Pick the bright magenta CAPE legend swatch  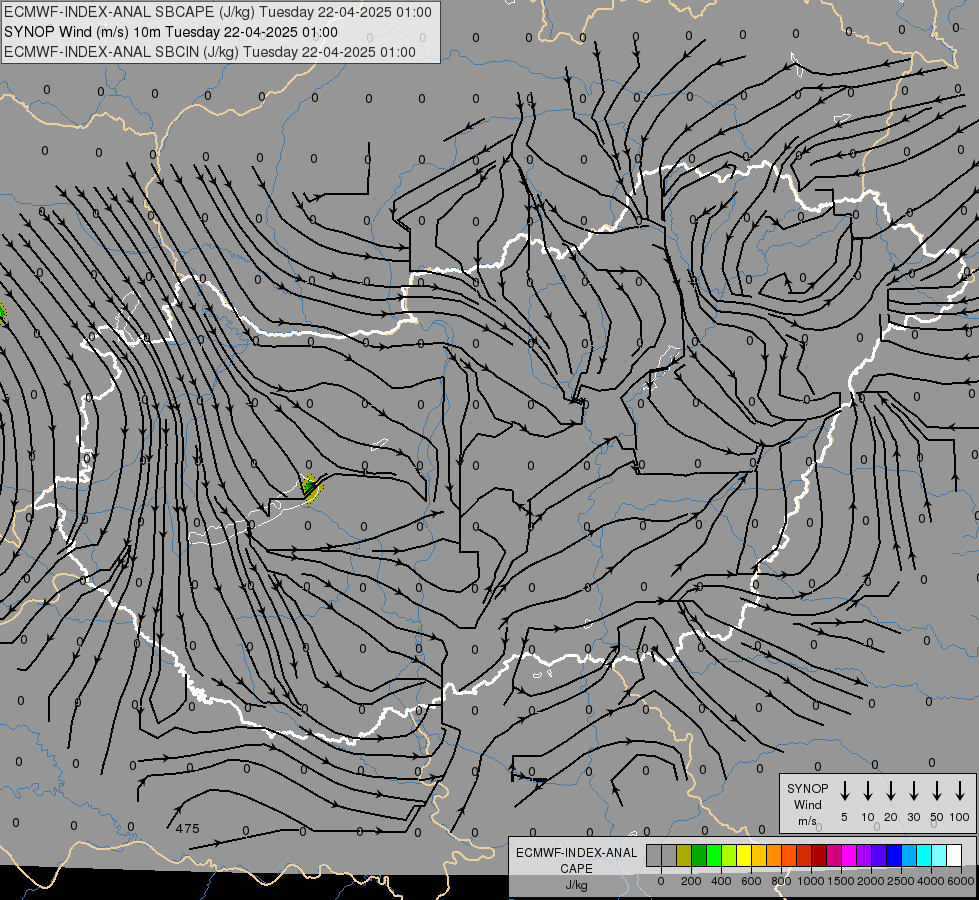849,855
